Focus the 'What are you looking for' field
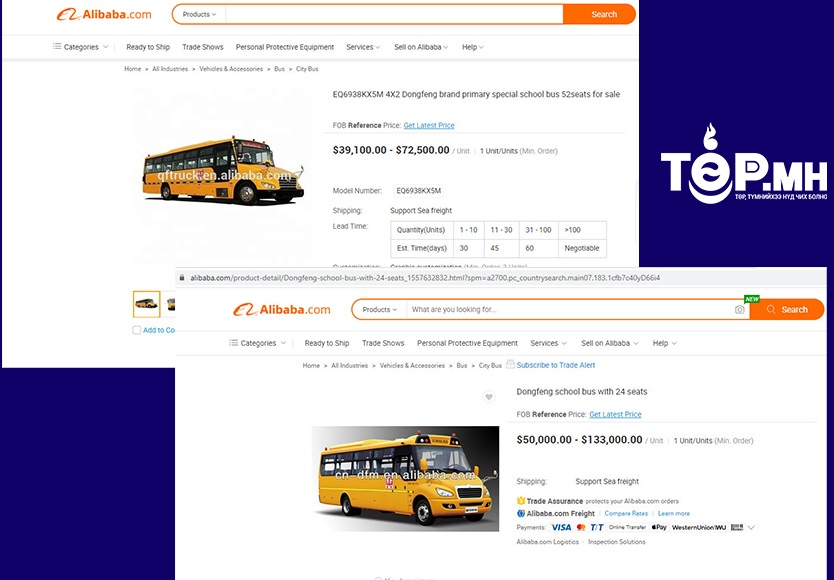The image size is (834, 580). (569, 310)
